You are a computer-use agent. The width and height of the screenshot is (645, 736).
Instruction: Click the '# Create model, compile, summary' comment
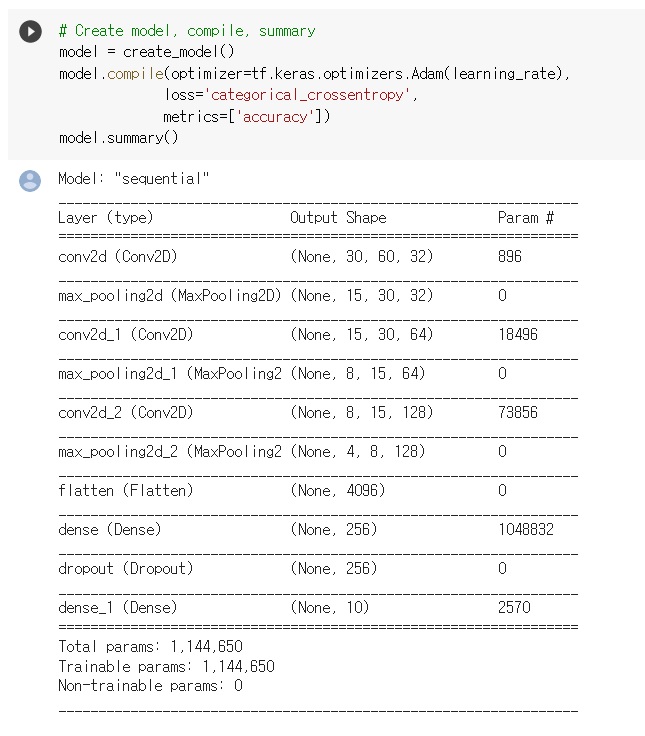point(186,31)
